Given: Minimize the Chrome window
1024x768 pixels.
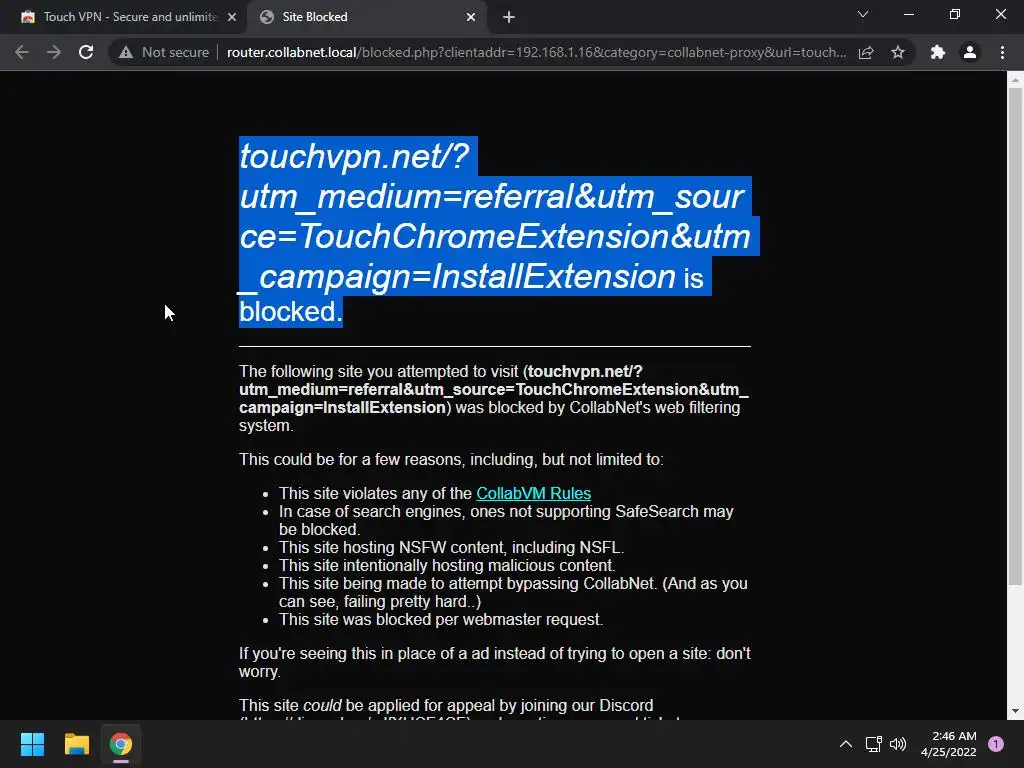Looking at the screenshot, I should pyautogui.click(x=908, y=14).
